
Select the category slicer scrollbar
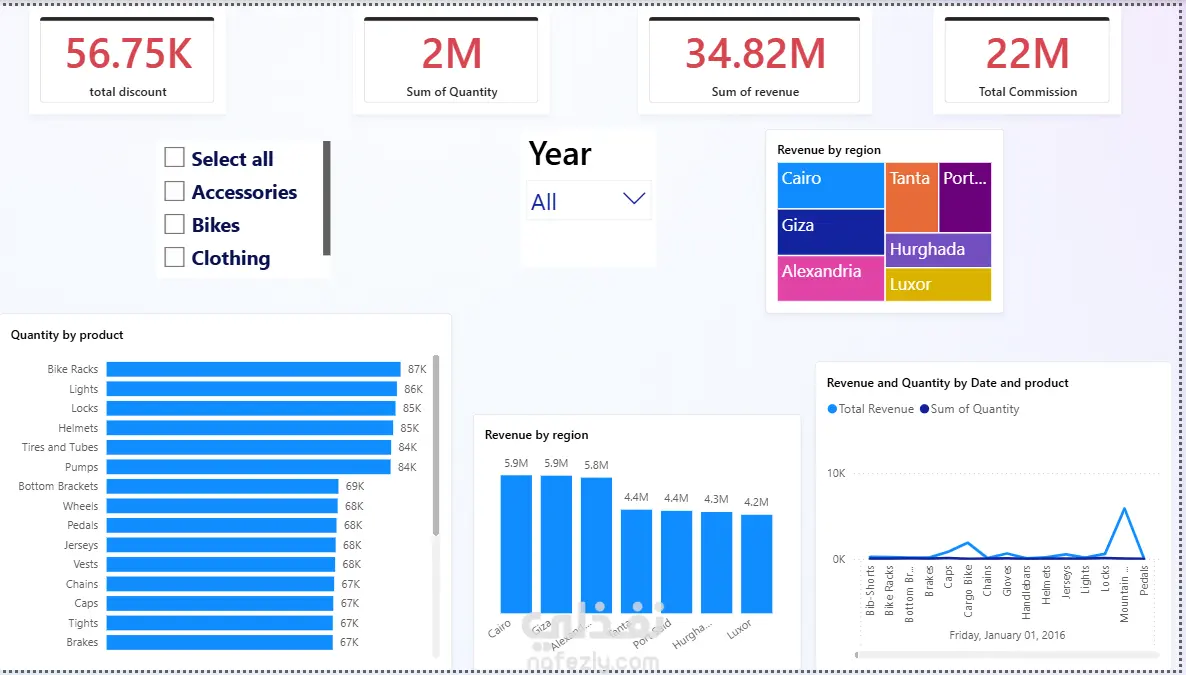click(x=327, y=198)
